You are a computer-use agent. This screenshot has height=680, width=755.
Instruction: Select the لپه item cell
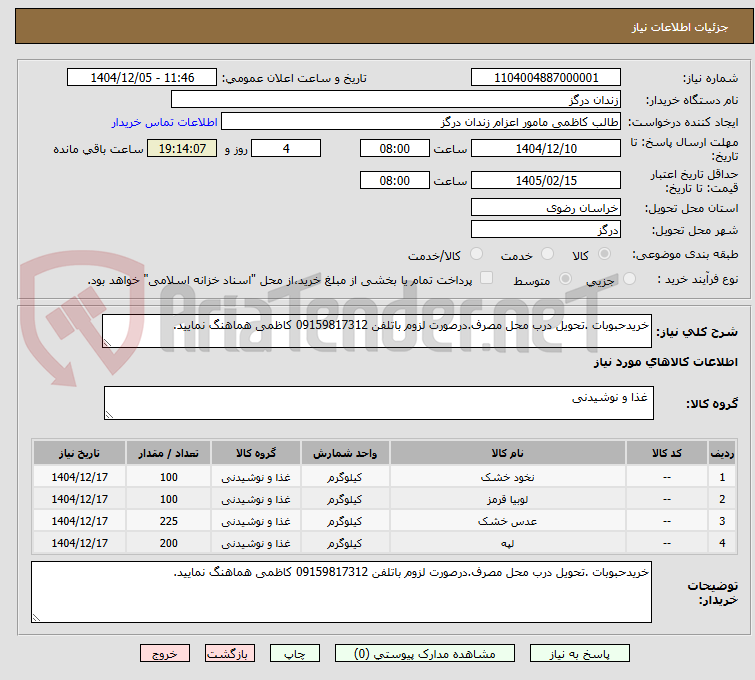508,543
